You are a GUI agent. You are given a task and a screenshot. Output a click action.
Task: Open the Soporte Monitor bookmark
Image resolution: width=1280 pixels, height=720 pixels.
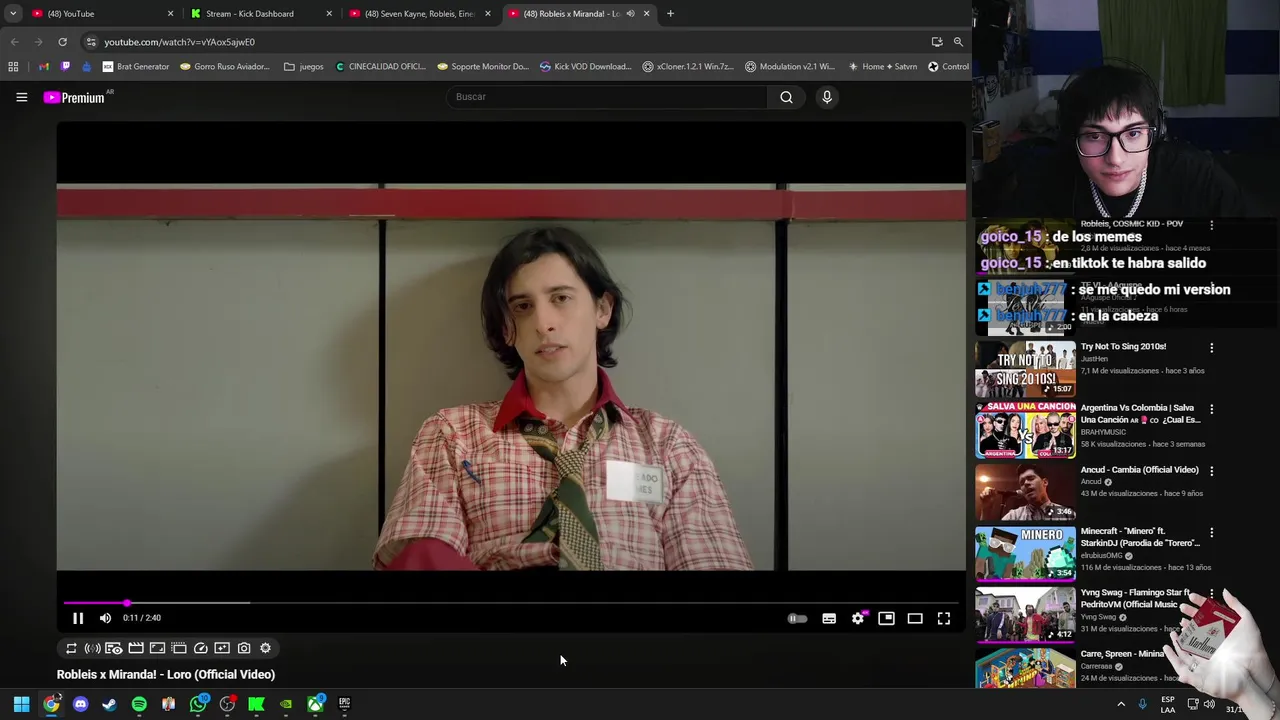coord(483,67)
